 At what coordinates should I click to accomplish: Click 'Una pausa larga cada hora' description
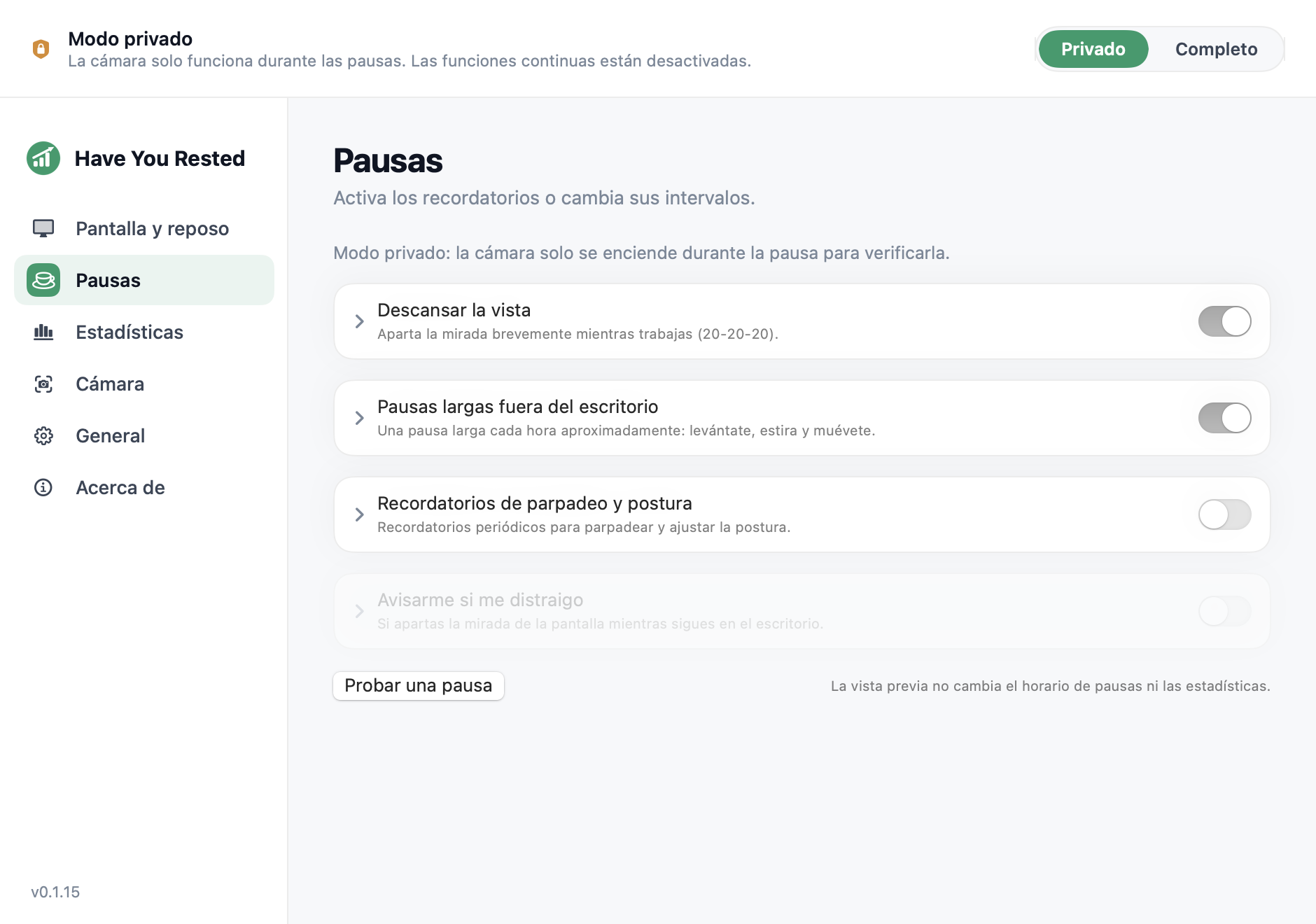[x=626, y=430]
